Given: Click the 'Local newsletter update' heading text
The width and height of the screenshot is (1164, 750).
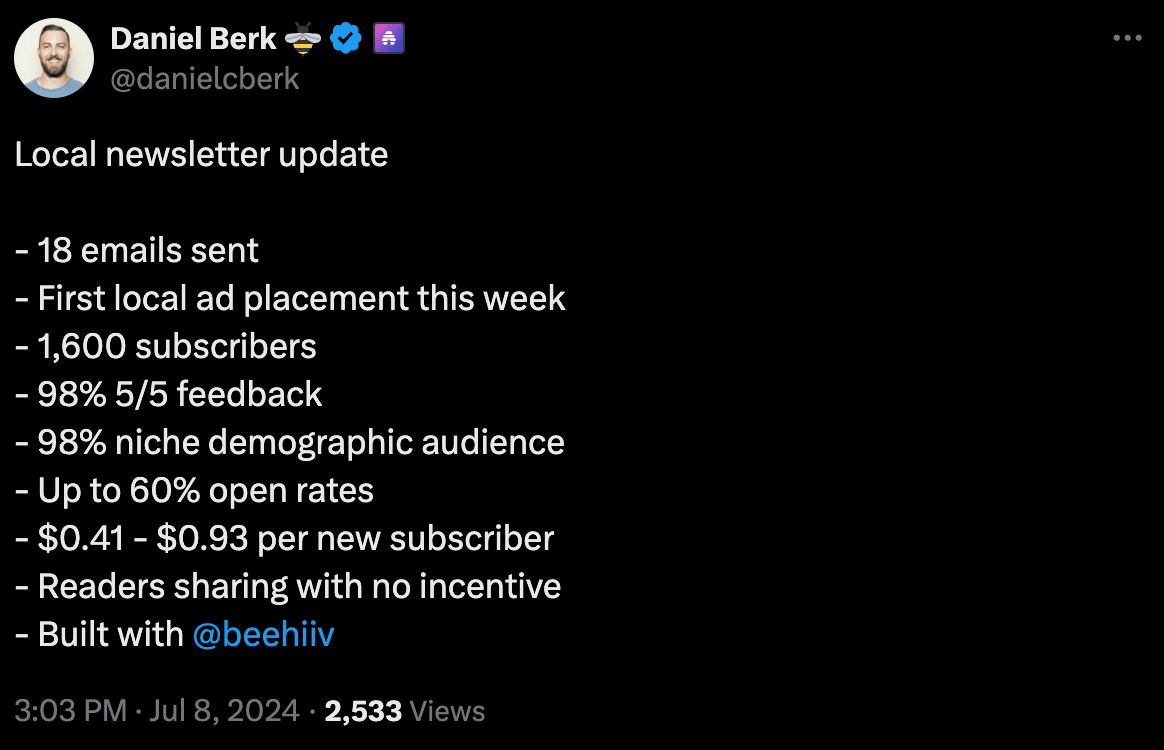Looking at the screenshot, I should point(201,154).
